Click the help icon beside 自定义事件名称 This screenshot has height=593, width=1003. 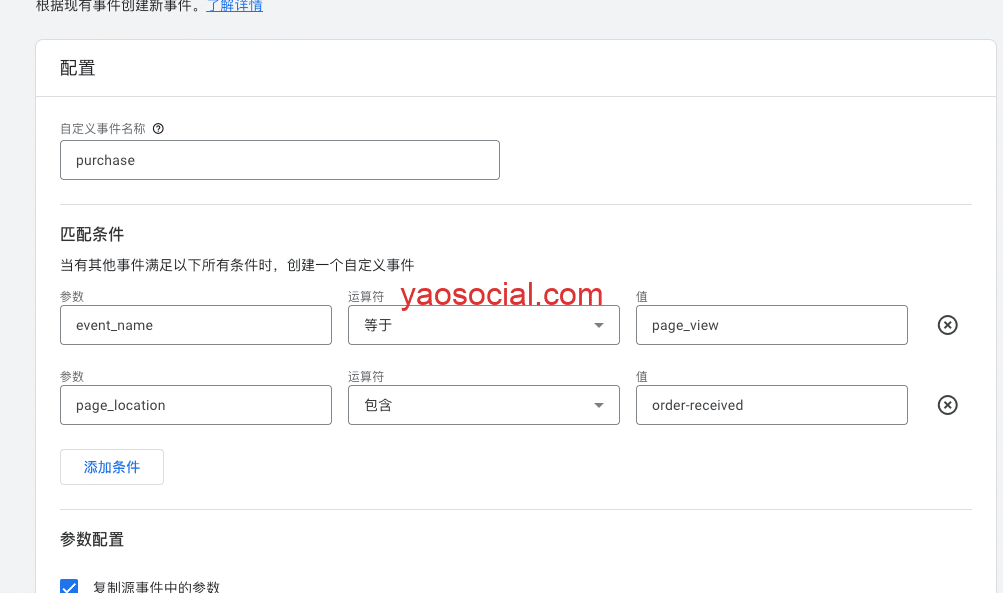[158, 129]
